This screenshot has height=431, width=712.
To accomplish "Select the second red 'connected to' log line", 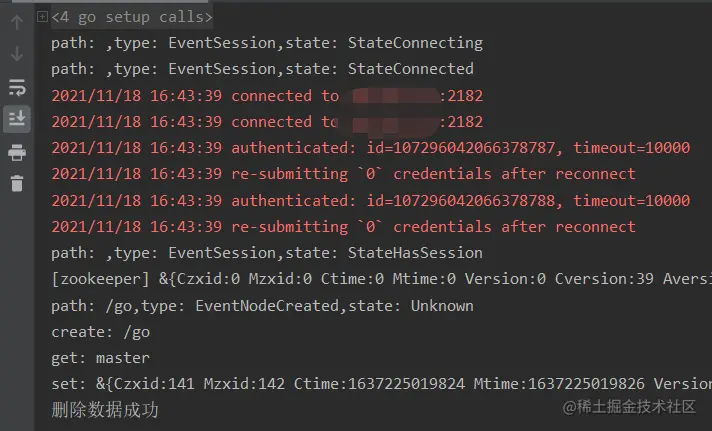I will point(267,122).
